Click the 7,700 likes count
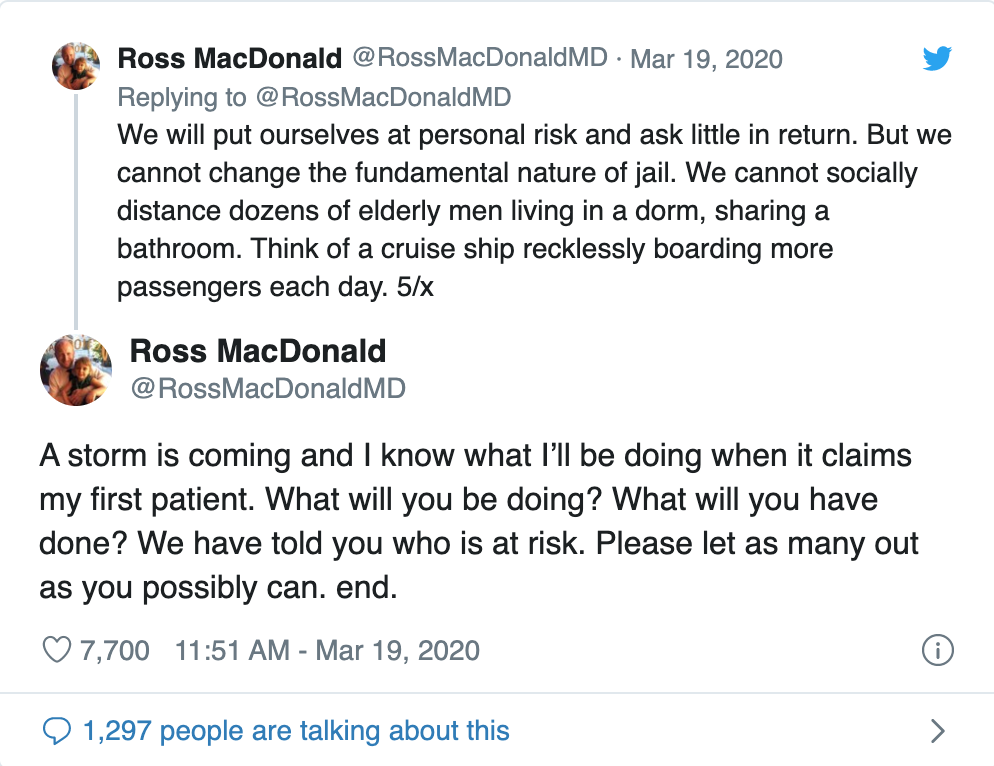Image resolution: width=994 pixels, height=766 pixels. tap(115, 651)
